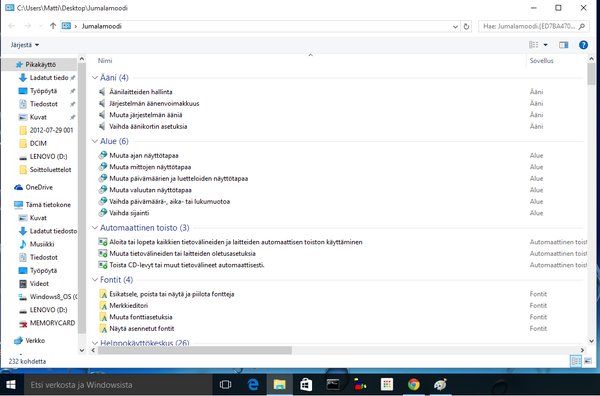
Task: Open the view options dropdown arrow
Action: [545, 45]
